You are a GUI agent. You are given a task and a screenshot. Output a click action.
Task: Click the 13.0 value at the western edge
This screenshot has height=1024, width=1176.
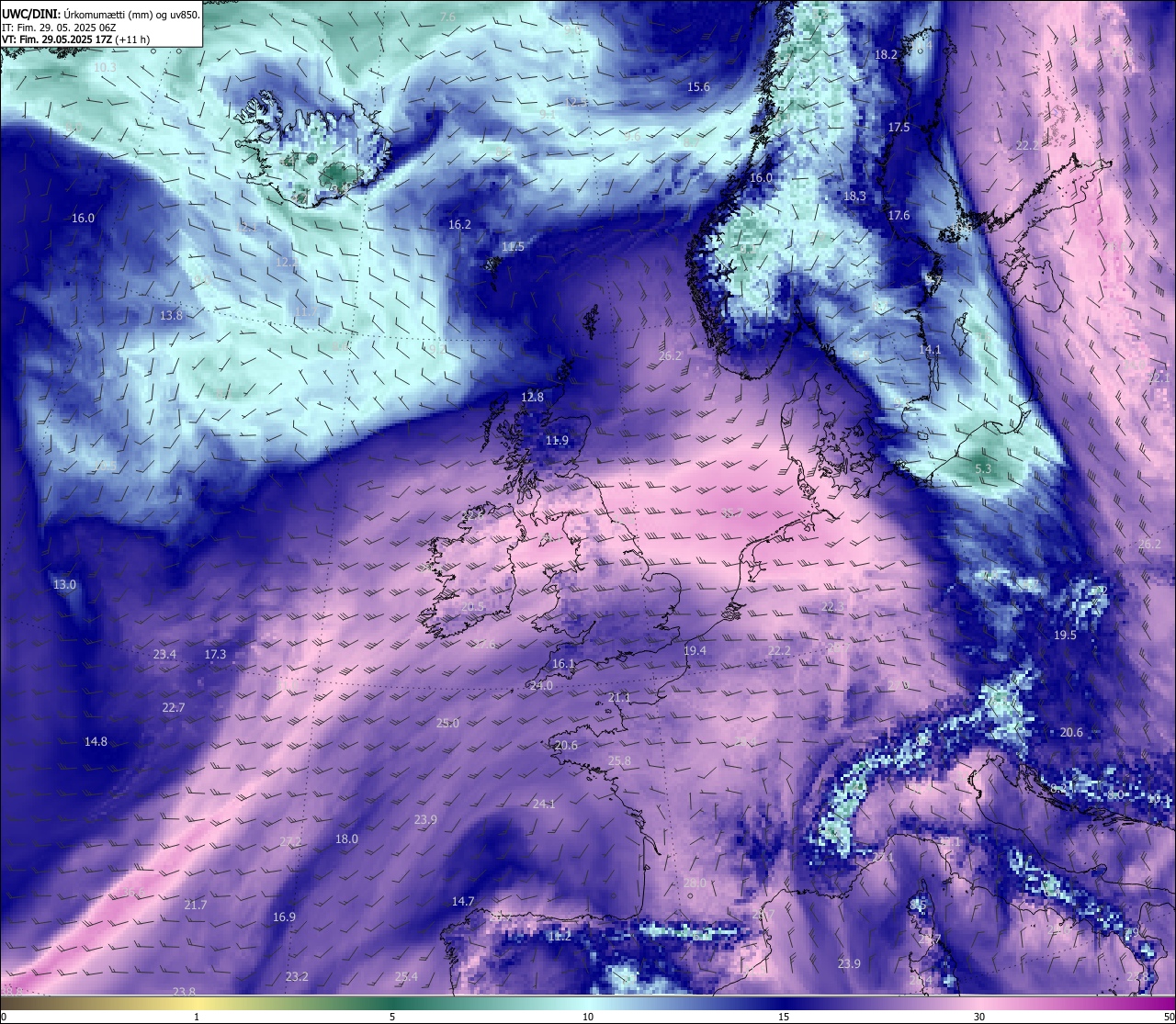coord(64,584)
